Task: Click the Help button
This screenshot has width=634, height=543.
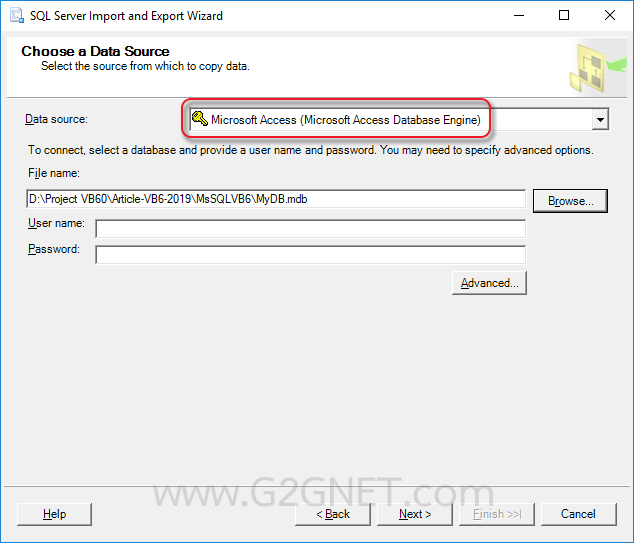Action: pos(54,514)
